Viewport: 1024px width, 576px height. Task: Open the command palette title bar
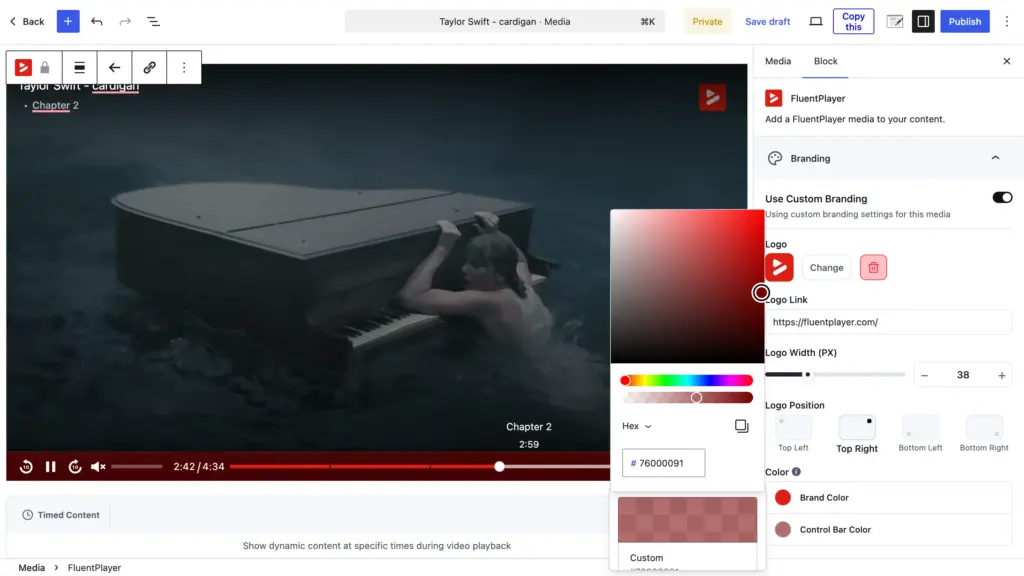point(505,22)
